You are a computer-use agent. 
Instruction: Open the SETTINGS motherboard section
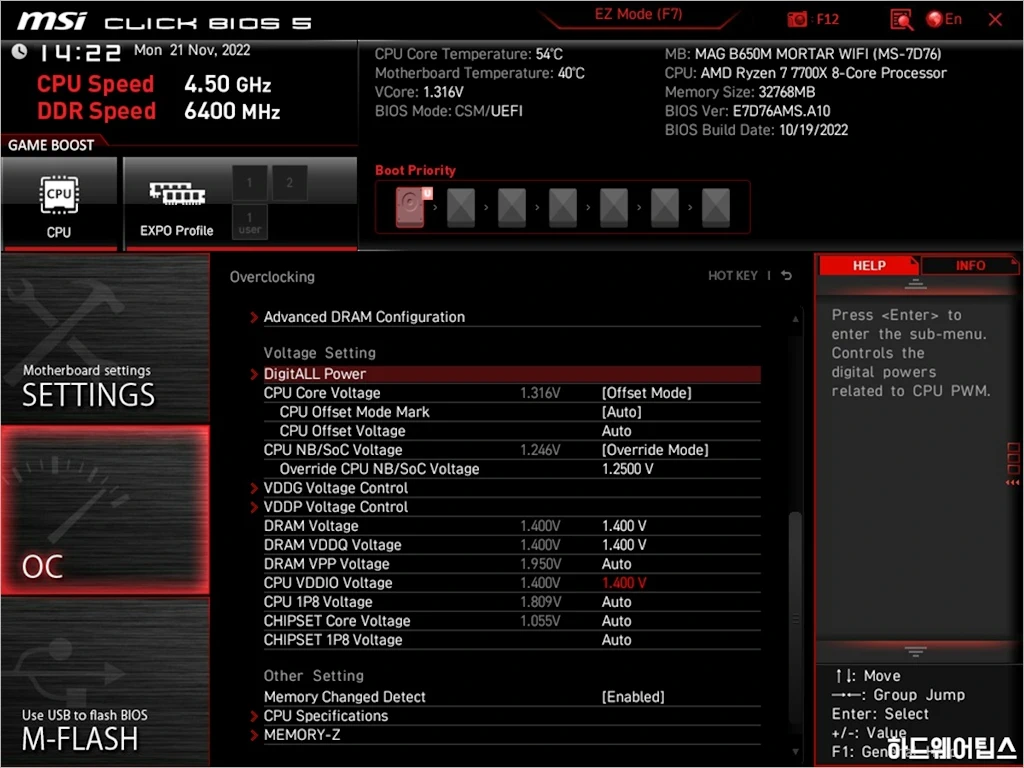point(105,340)
